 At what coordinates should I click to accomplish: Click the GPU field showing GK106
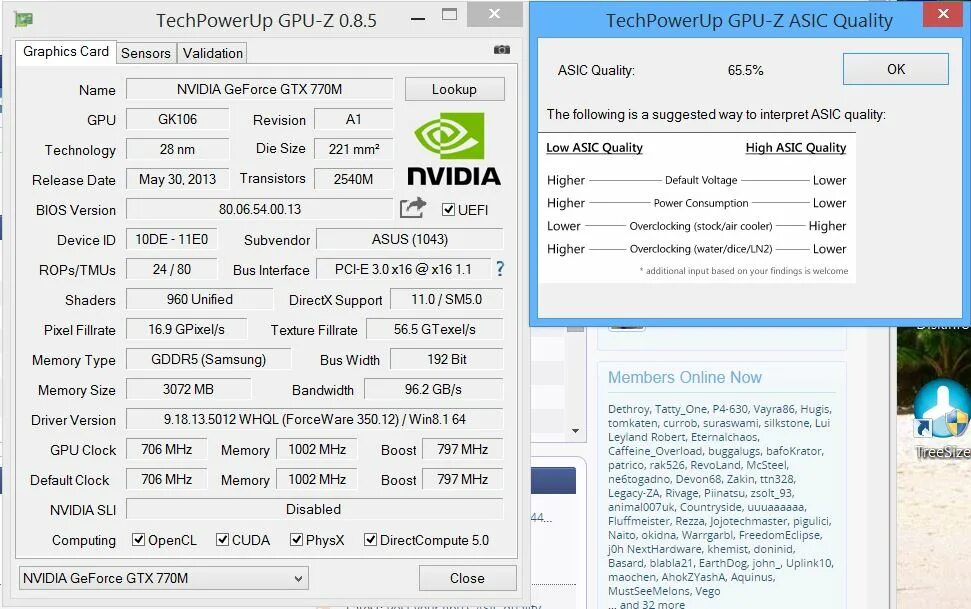178,119
